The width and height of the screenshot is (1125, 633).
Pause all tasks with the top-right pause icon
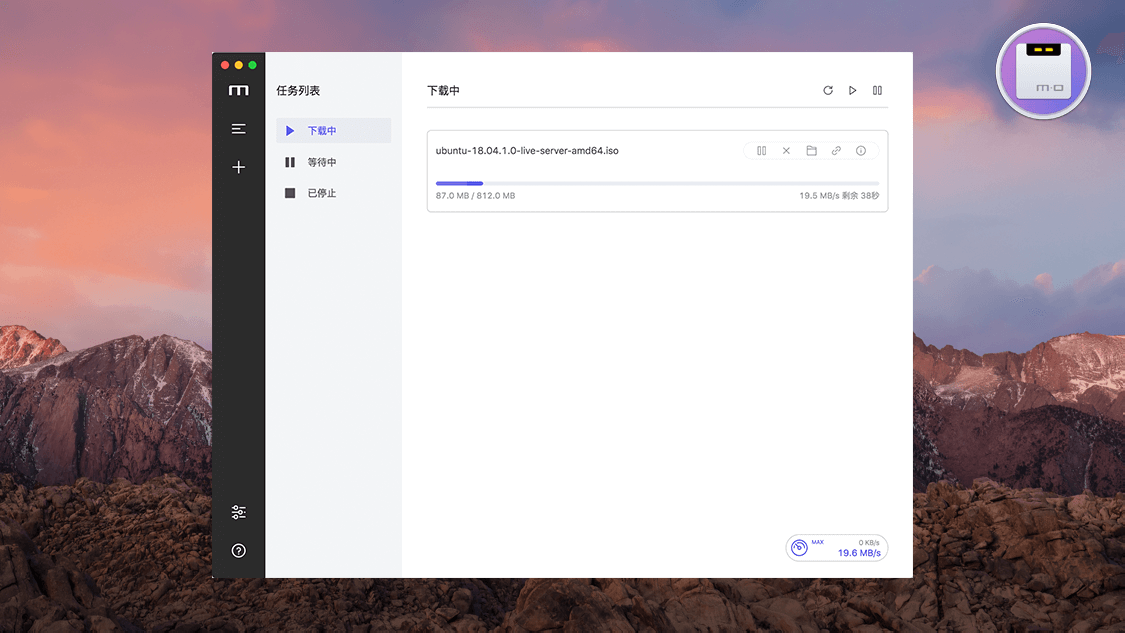(877, 91)
